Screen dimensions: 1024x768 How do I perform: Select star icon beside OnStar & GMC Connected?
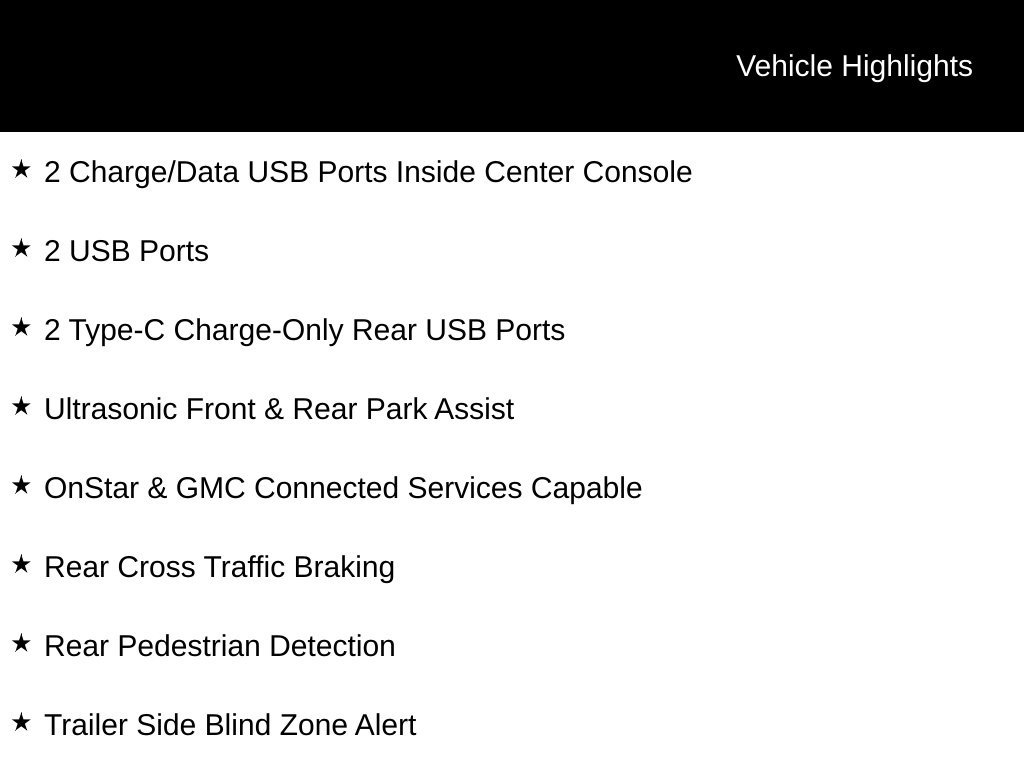(21, 486)
